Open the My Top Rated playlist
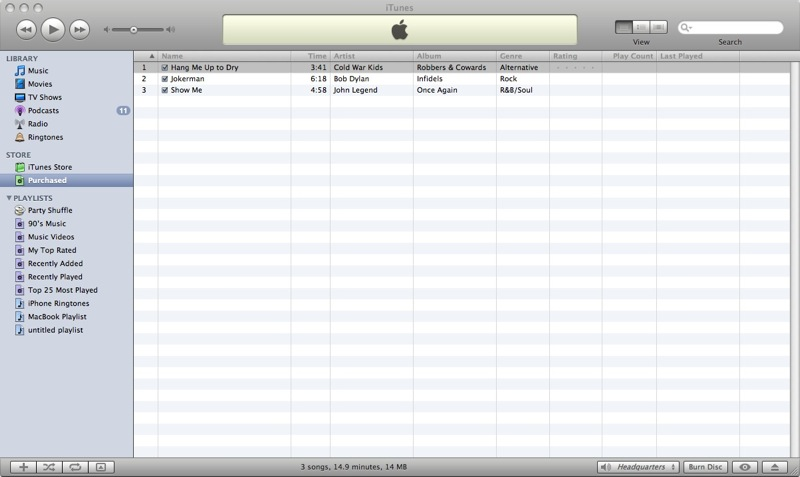800x477 pixels. 52,250
